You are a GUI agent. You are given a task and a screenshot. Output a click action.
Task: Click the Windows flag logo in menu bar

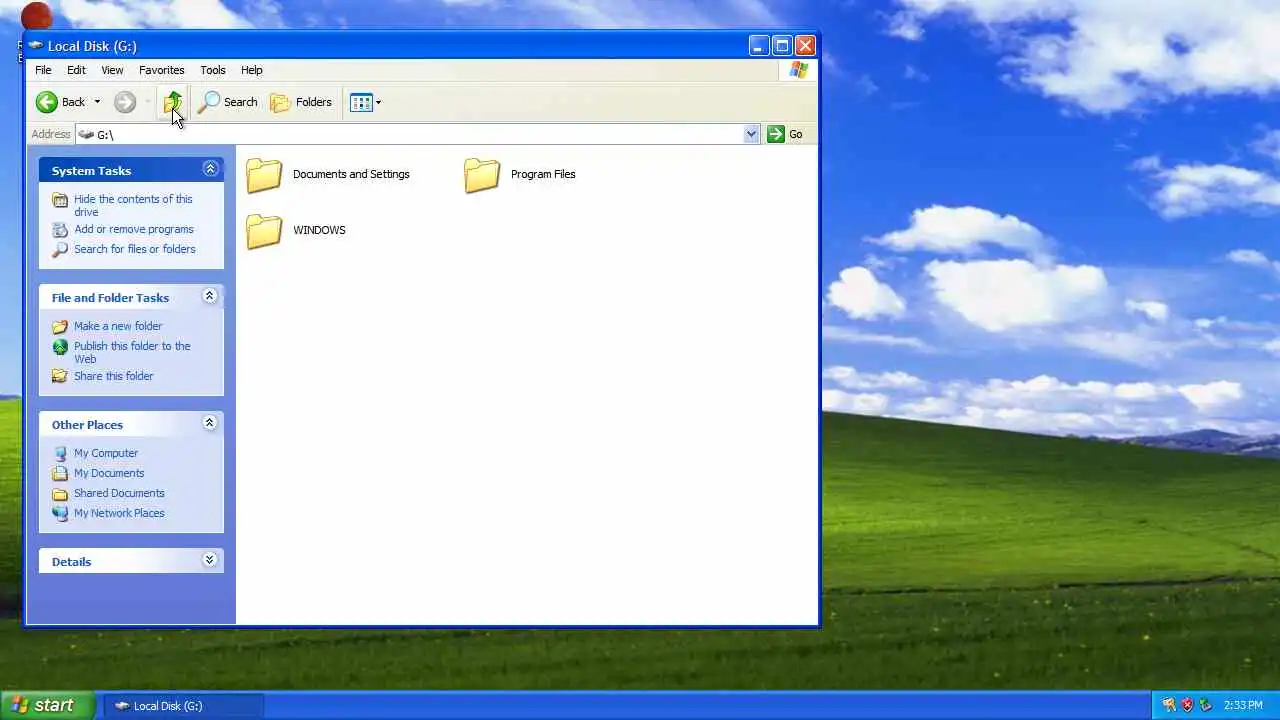(x=798, y=70)
